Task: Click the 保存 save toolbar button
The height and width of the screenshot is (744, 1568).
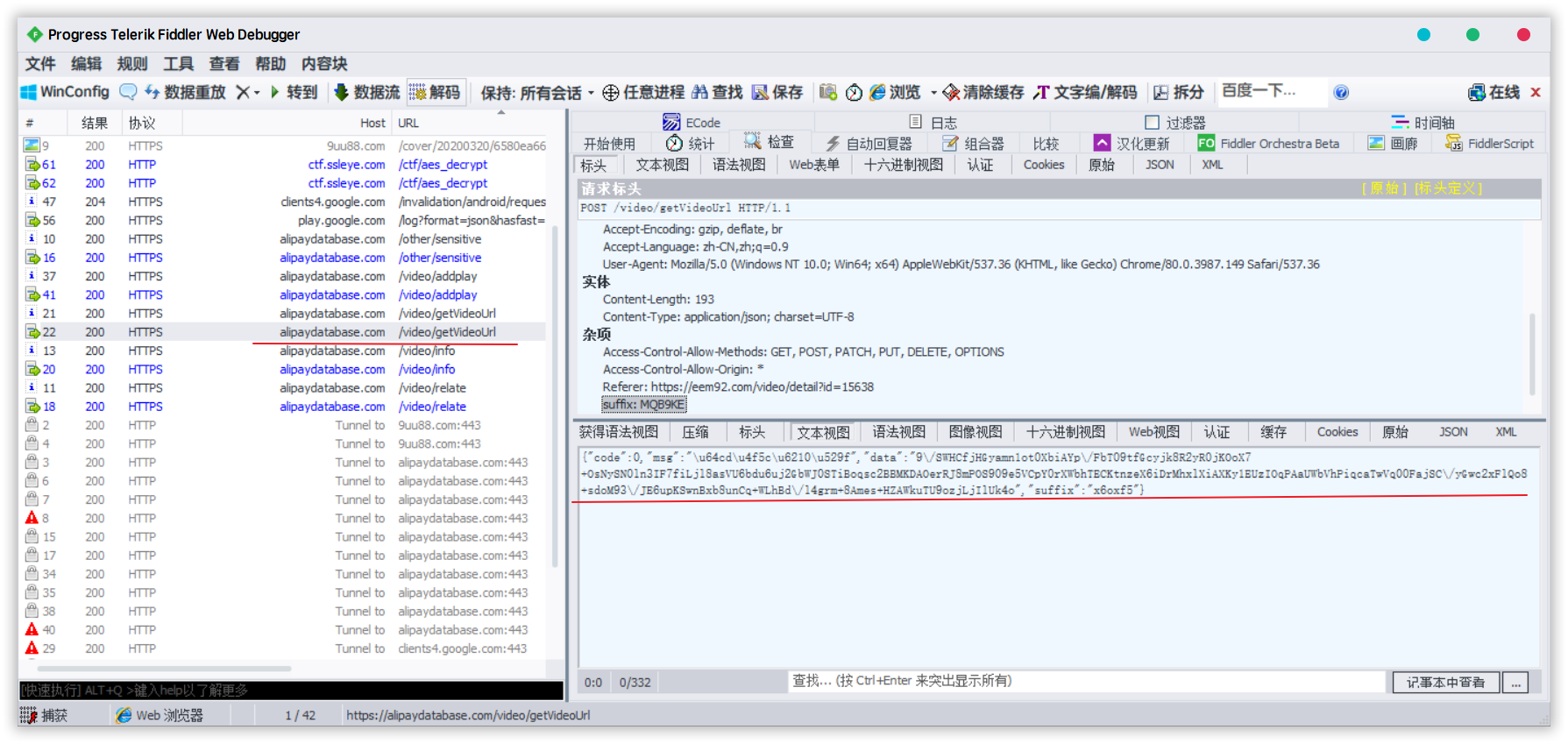Action: tap(777, 92)
